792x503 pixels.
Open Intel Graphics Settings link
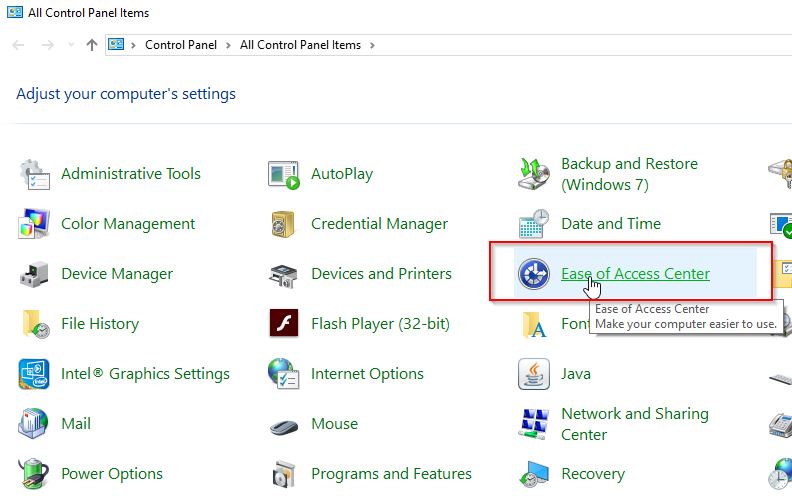(145, 374)
